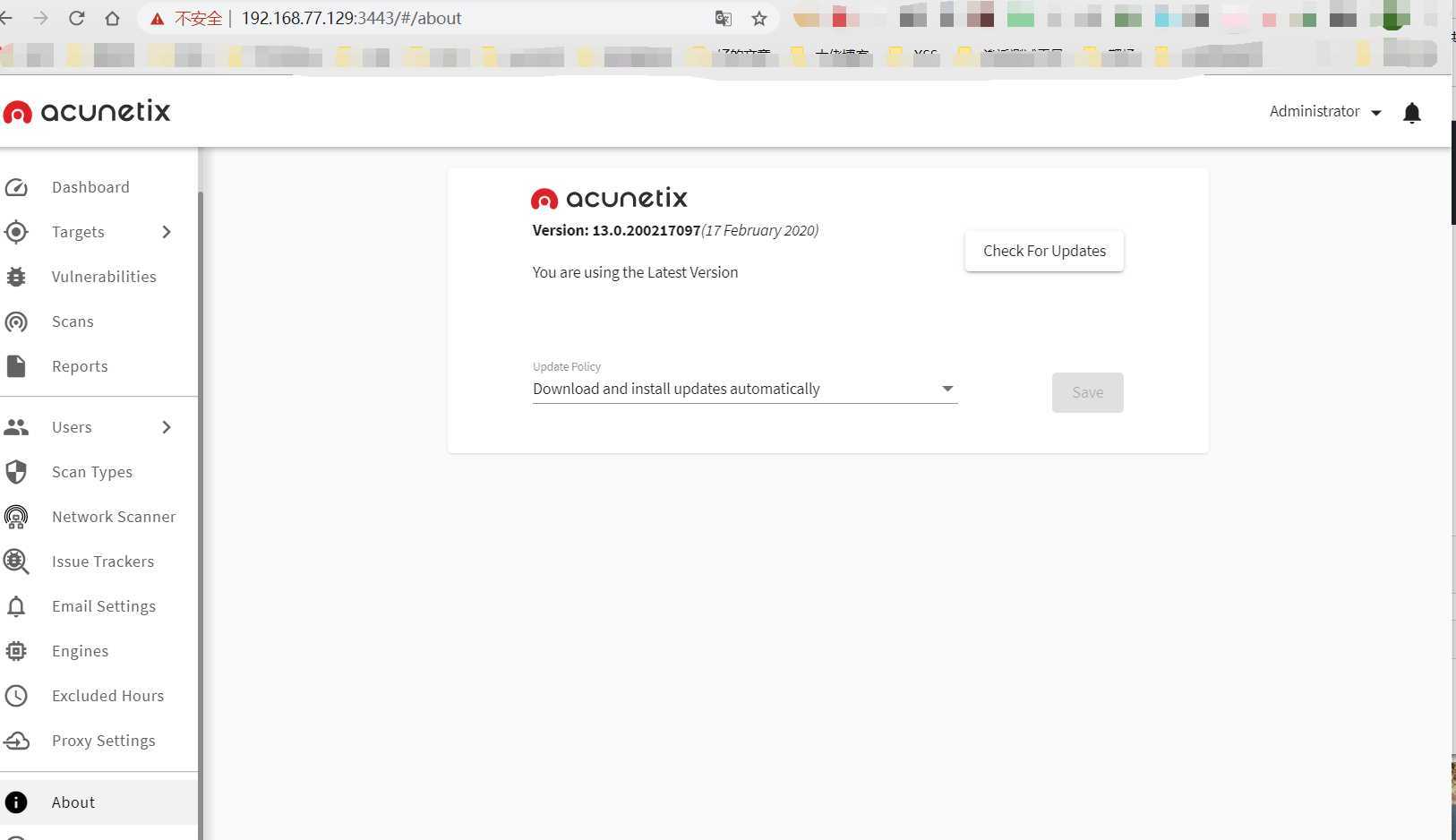Open Scan Types settings
The width and height of the screenshot is (1456, 840).
pyautogui.click(x=98, y=472)
